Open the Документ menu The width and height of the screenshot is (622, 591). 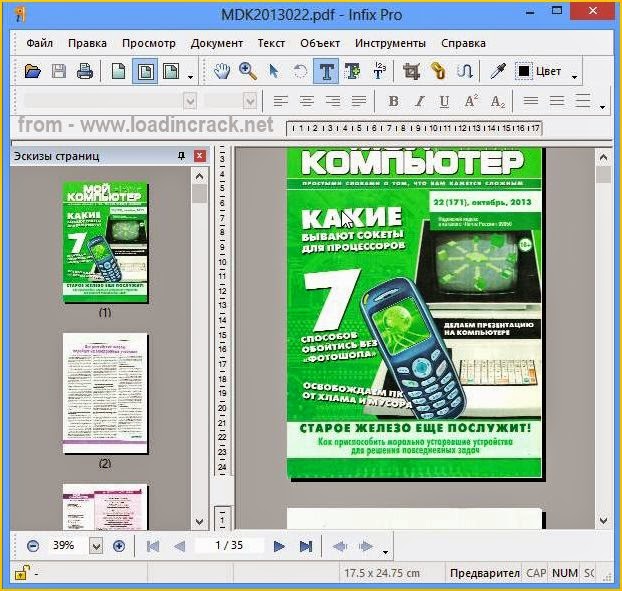point(217,43)
